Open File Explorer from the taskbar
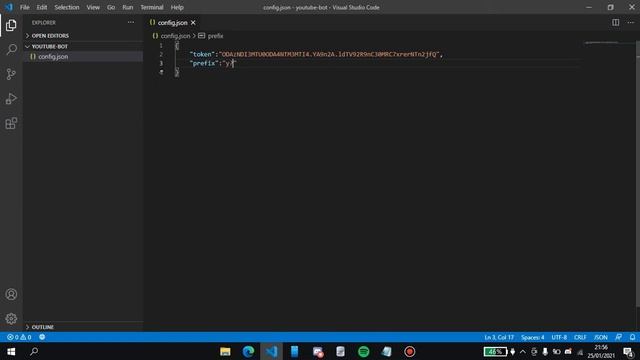The width and height of the screenshot is (640, 360). coord(225,351)
